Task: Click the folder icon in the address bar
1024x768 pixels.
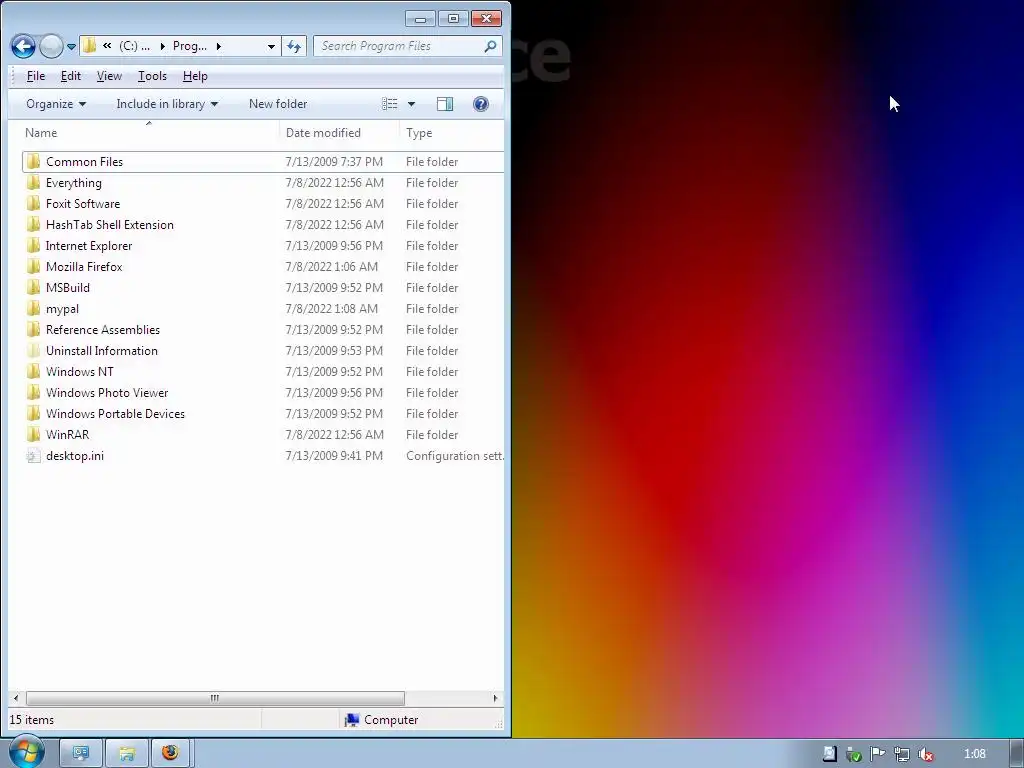Action: 89,46
